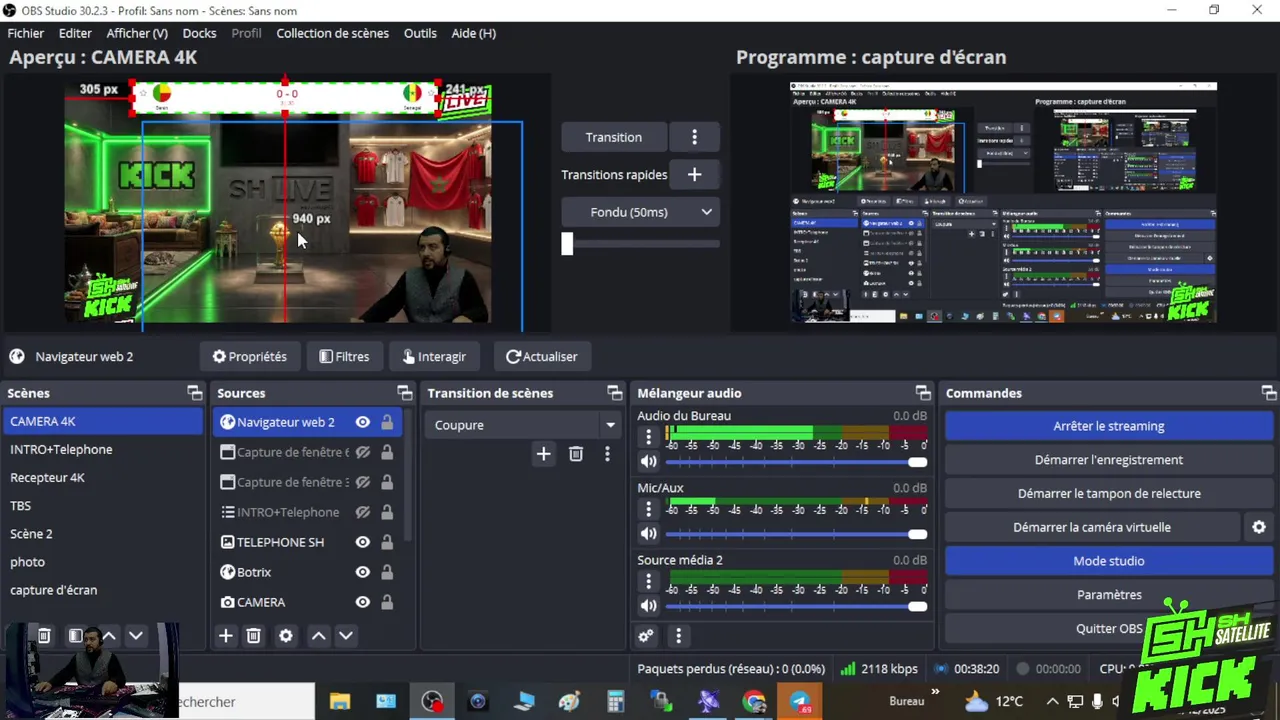Open the Fichier menu
1280x720 pixels.
tap(26, 33)
